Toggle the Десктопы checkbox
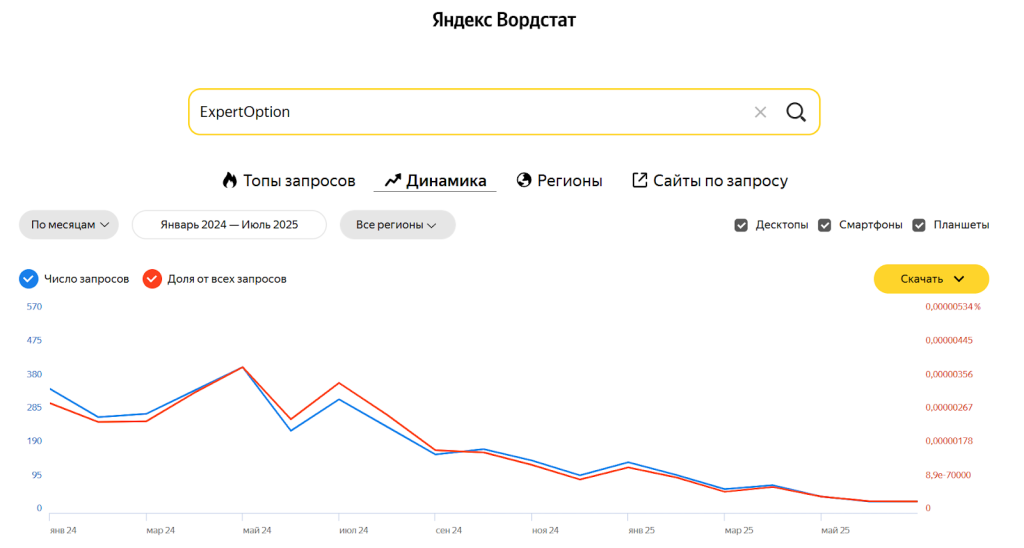Image resolution: width=1024 pixels, height=548 pixels. click(x=741, y=225)
